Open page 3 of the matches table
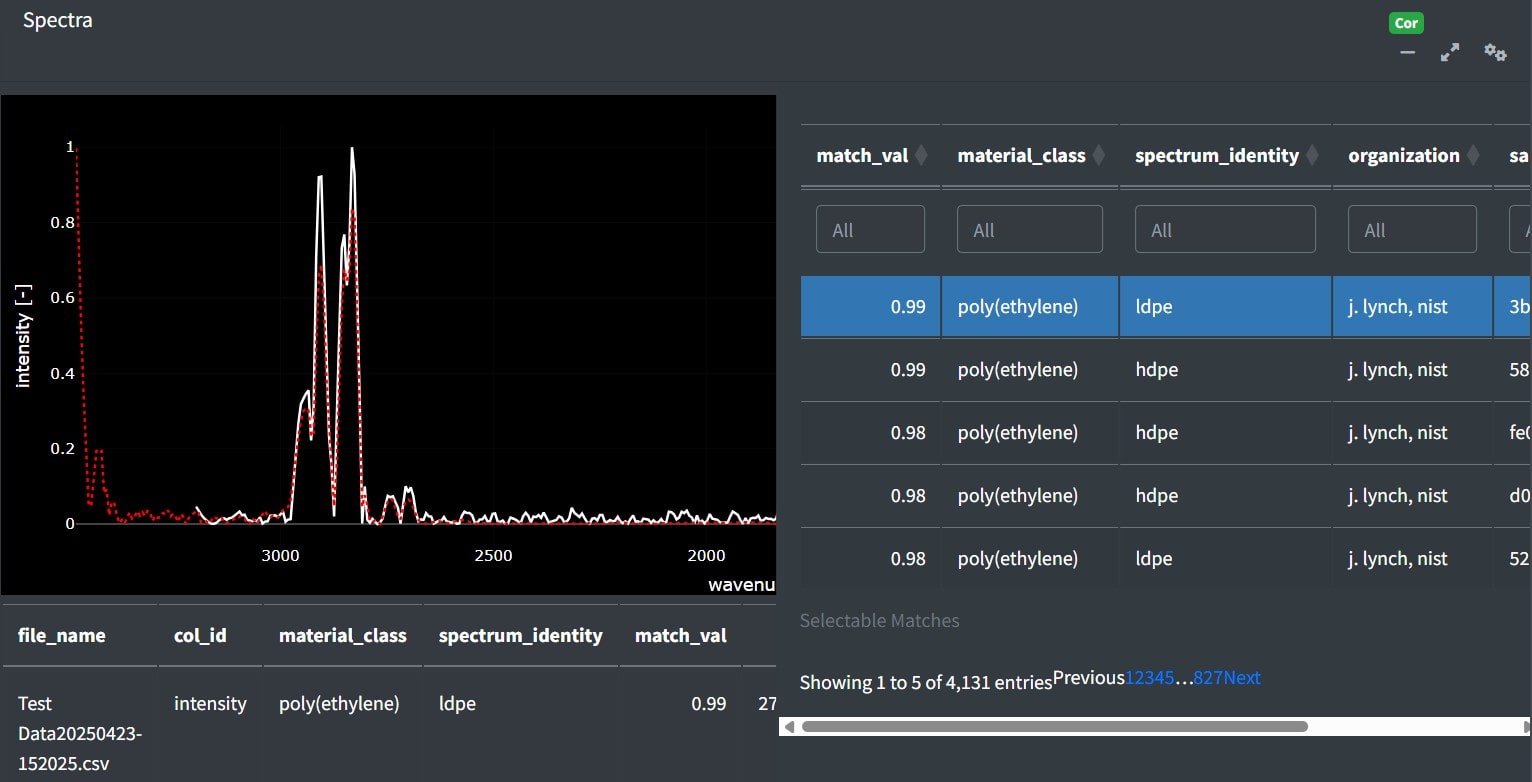Viewport: 1532px width, 782px height. point(1150,678)
